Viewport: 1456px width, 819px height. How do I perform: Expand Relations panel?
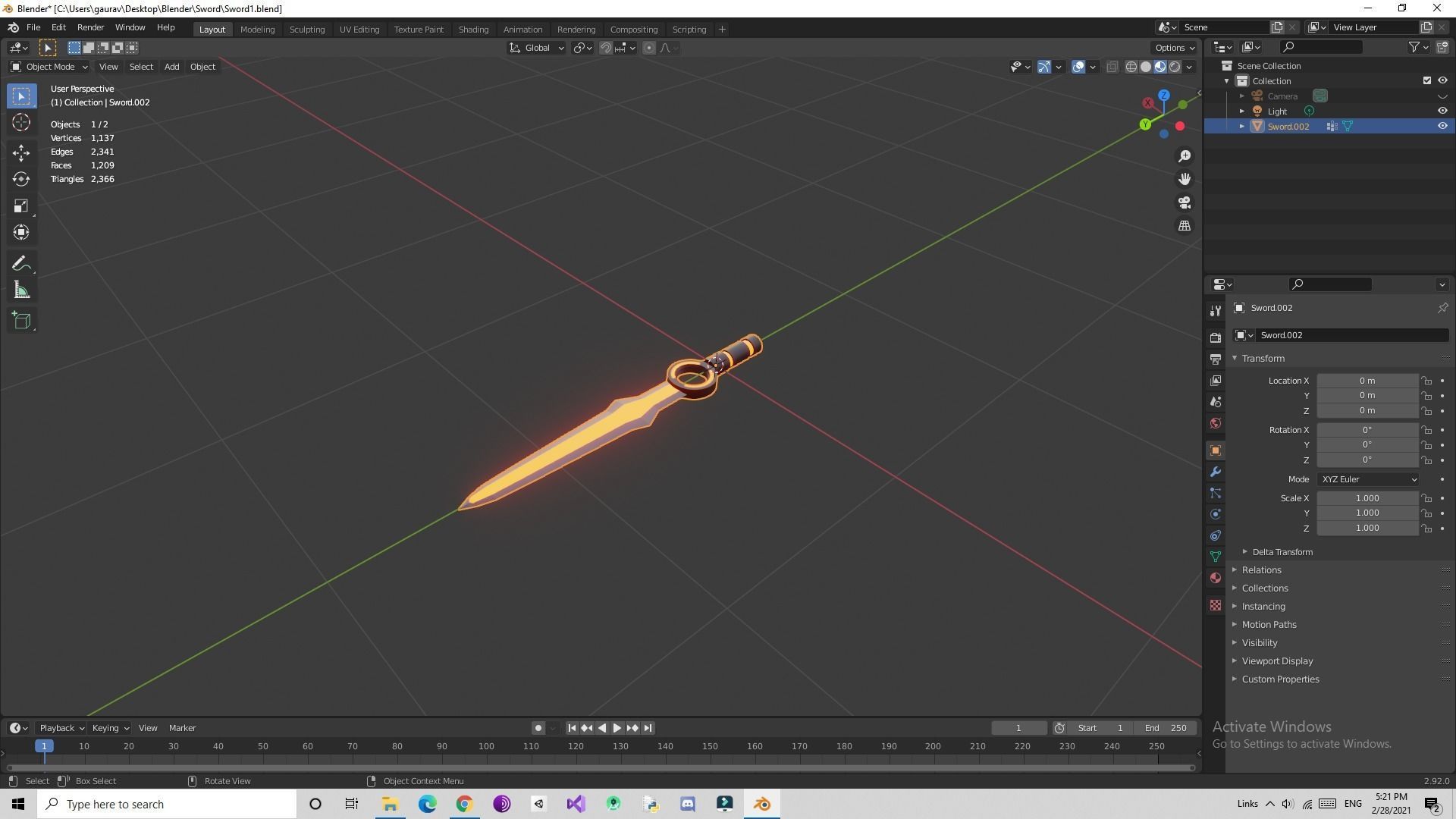point(1261,570)
